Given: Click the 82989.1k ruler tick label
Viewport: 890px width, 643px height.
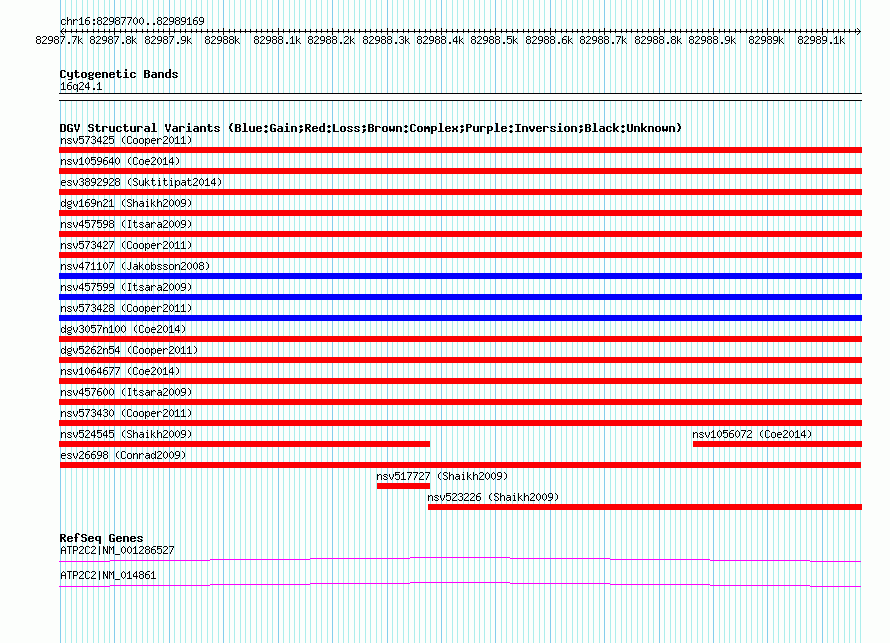Looking at the screenshot, I should [821, 40].
